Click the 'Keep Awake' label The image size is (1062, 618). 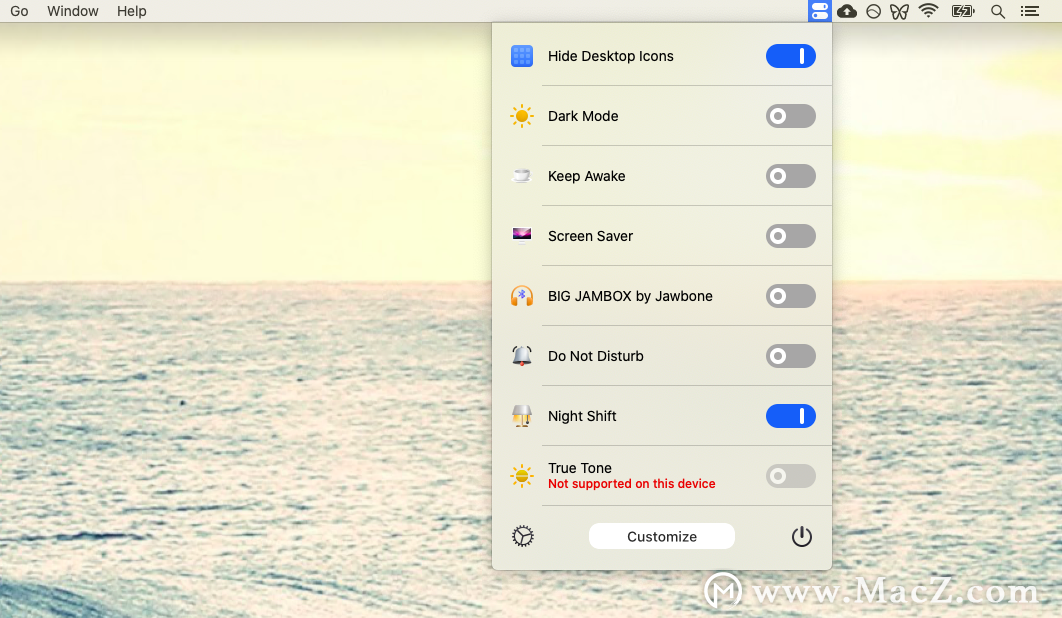click(587, 176)
